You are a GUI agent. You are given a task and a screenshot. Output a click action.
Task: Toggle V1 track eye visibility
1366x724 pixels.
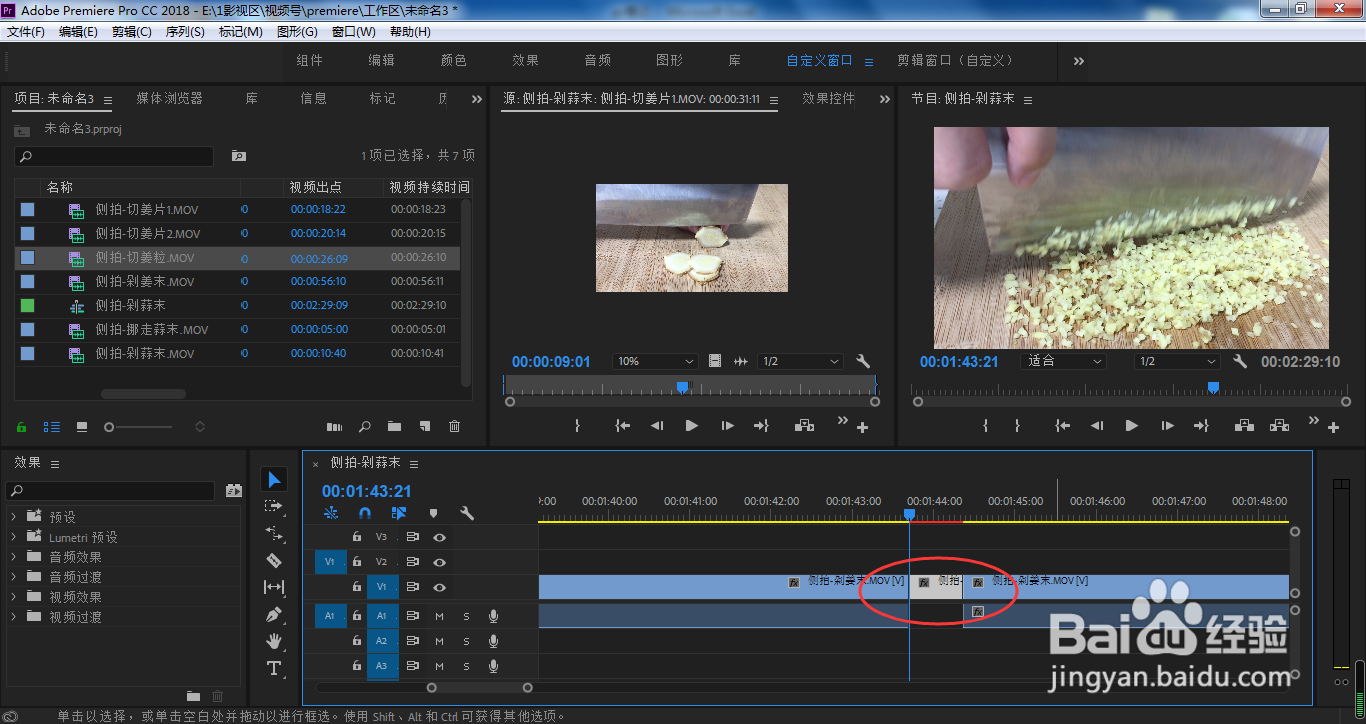pyautogui.click(x=439, y=587)
